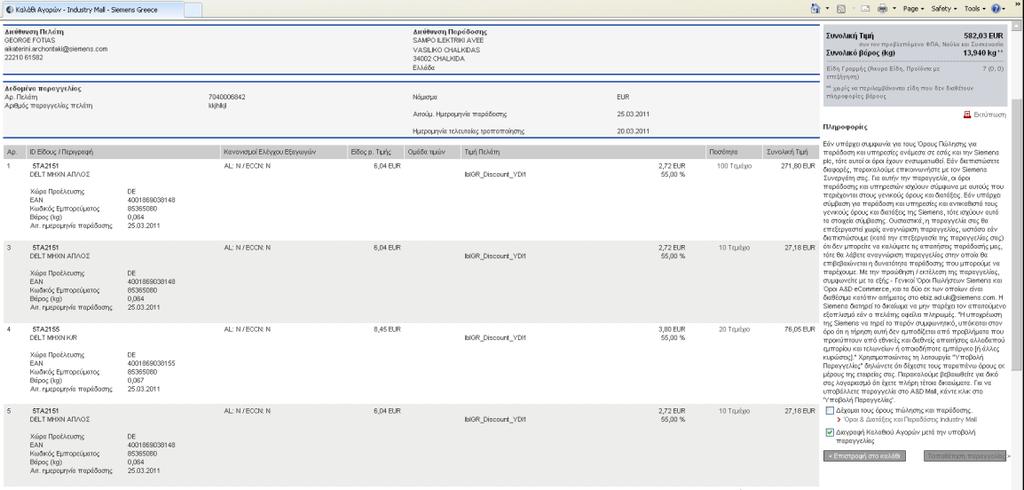Screen dimensions: 1024x490
Task: Click the RSS feeds icon
Action: click(841, 9)
